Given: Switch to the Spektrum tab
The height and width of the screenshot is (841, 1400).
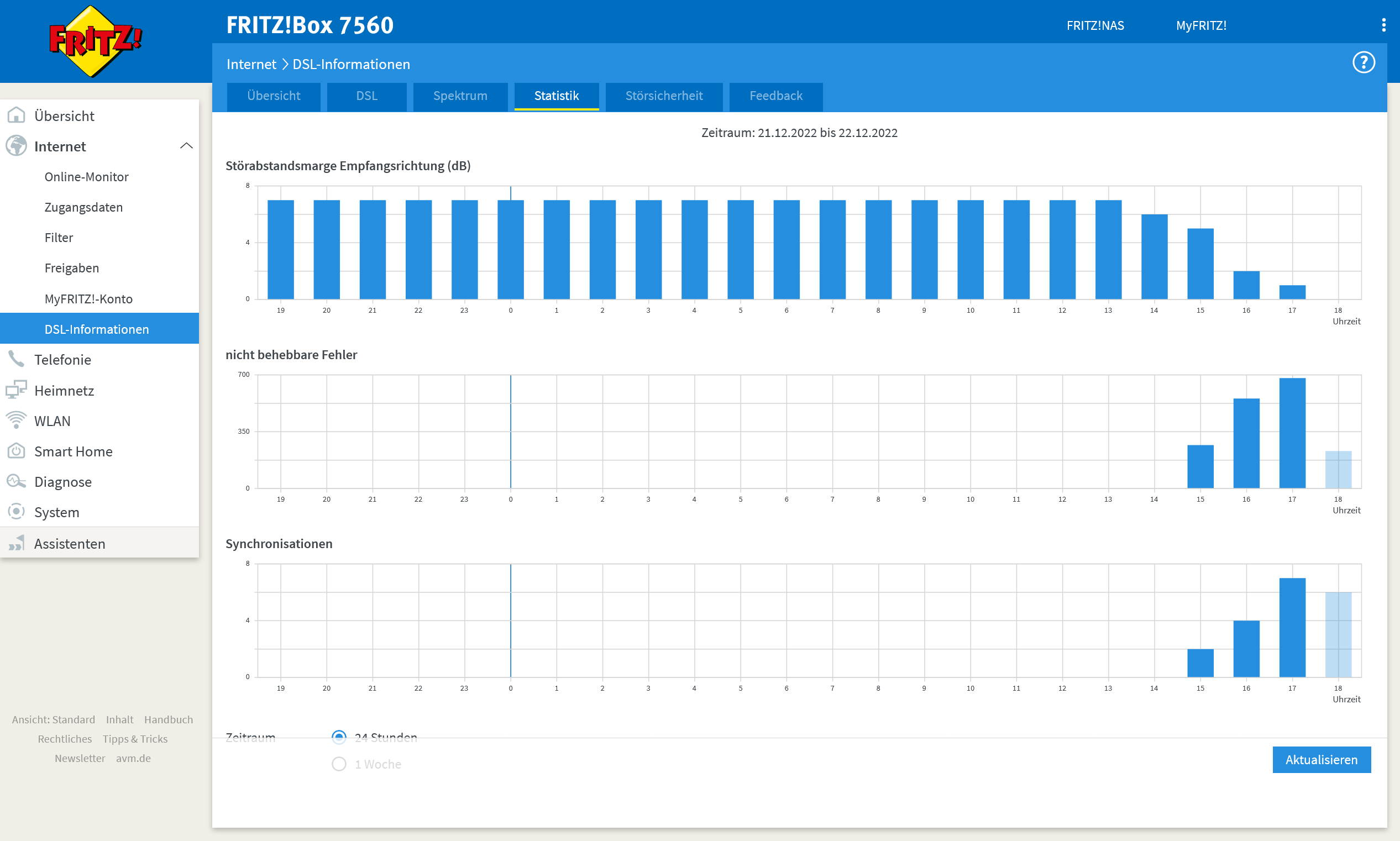Looking at the screenshot, I should [x=460, y=96].
